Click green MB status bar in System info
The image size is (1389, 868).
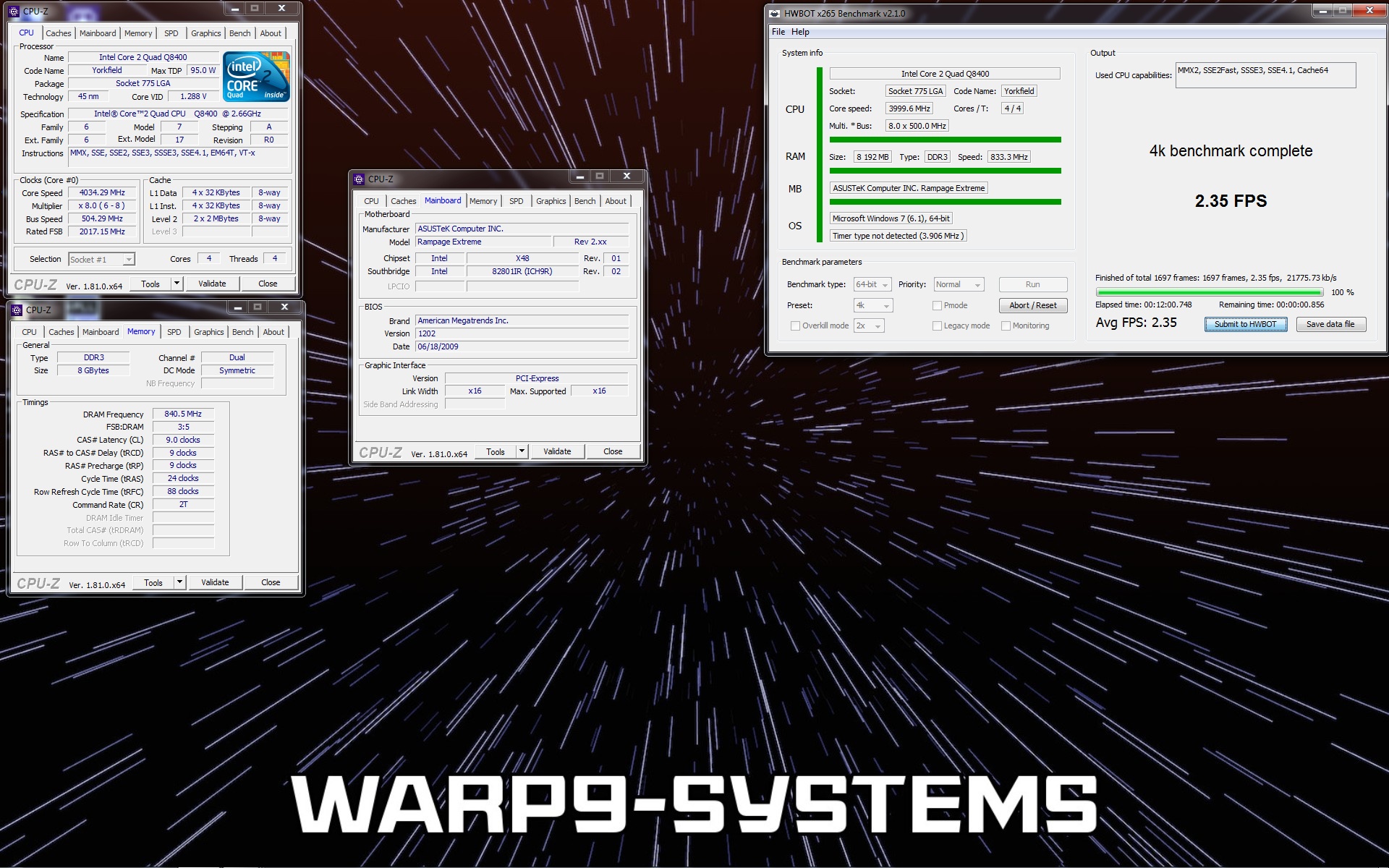coord(945,202)
